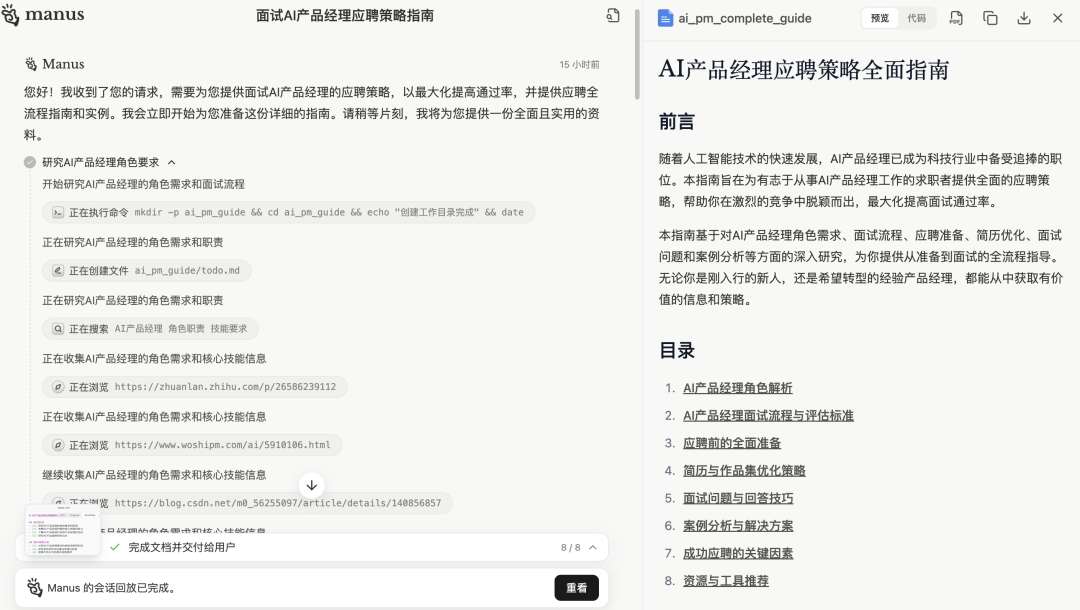Click the file icon on the 正在创建文件 chip
This screenshot has width=1080, height=610.
tap(58, 270)
